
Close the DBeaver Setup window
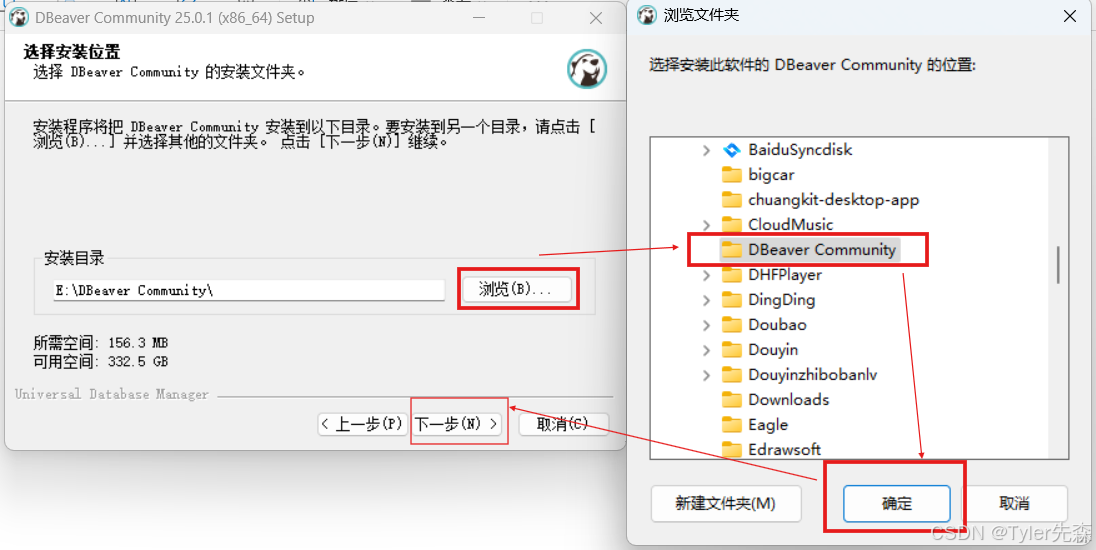click(x=596, y=18)
